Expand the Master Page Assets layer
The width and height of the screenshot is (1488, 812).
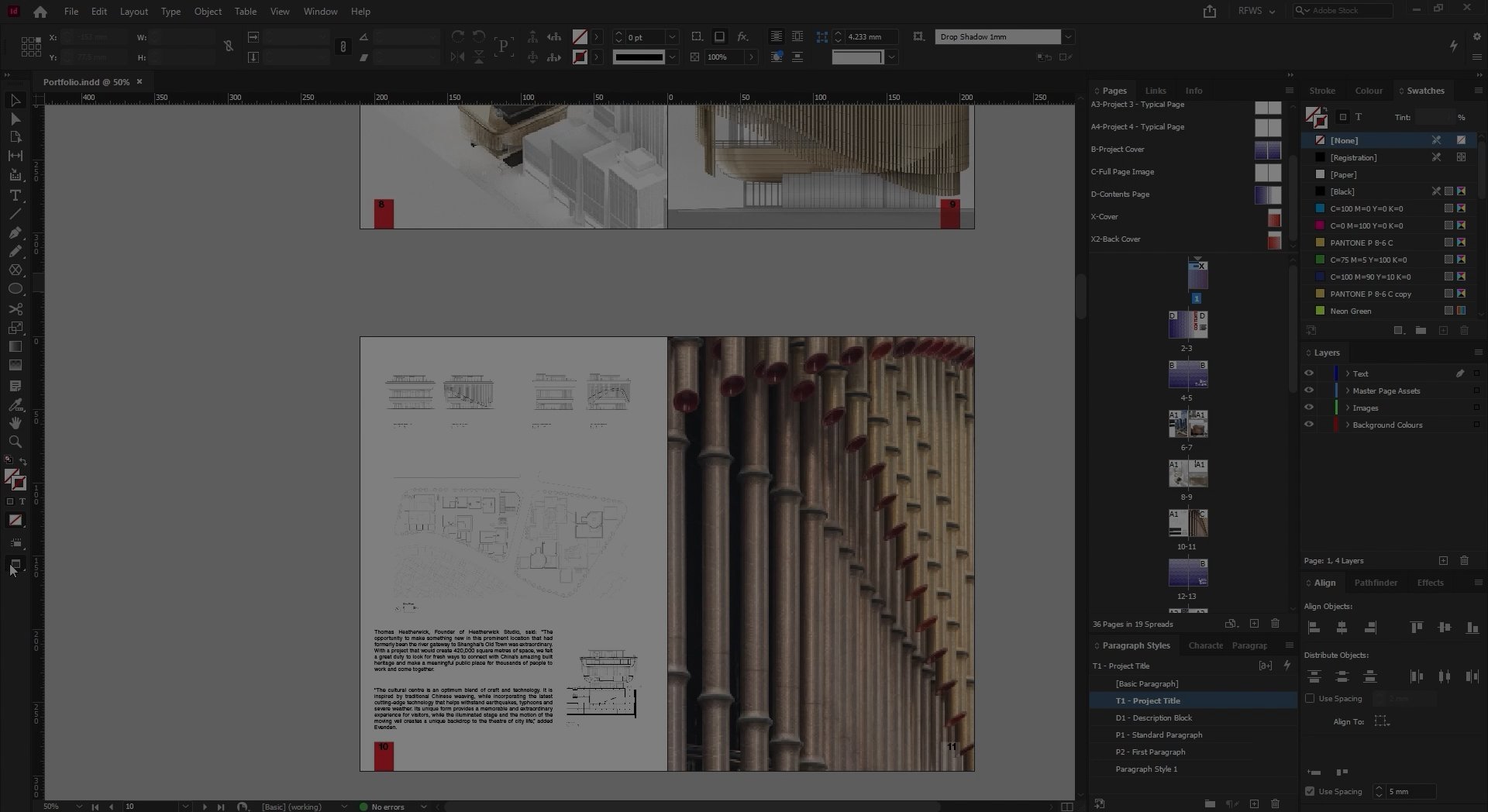tap(1347, 391)
